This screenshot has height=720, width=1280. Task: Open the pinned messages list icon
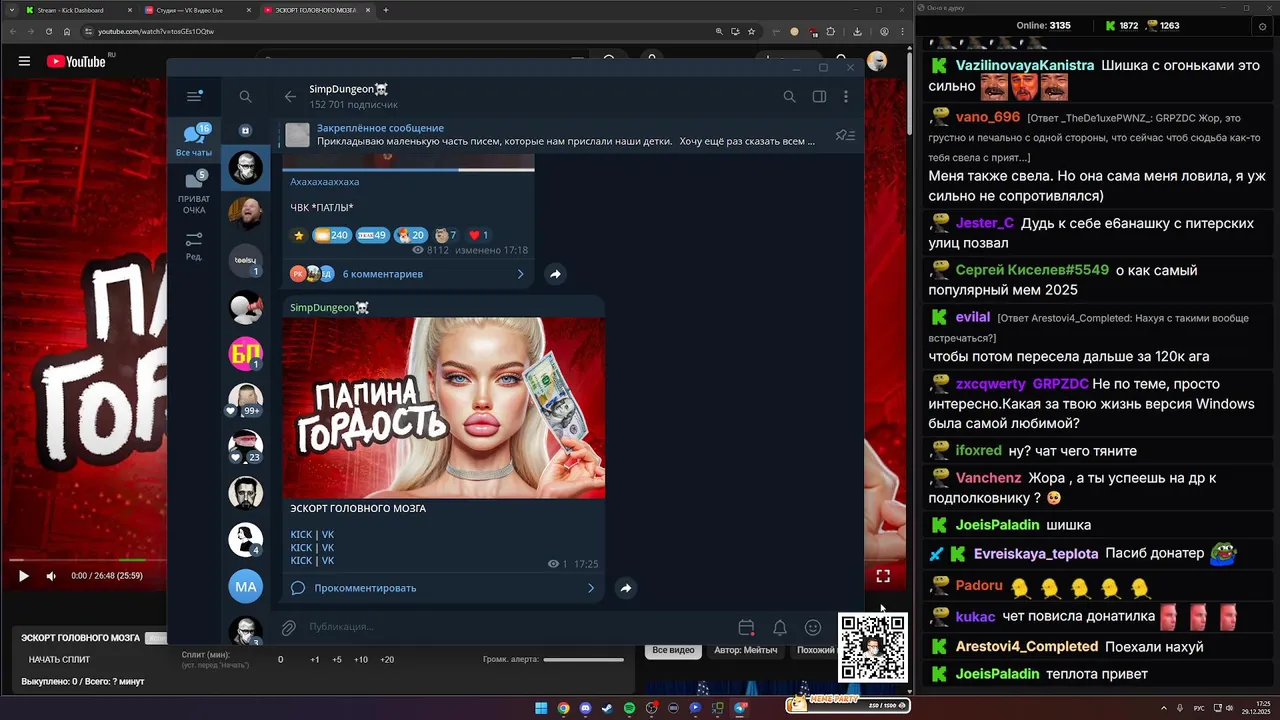(x=845, y=135)
